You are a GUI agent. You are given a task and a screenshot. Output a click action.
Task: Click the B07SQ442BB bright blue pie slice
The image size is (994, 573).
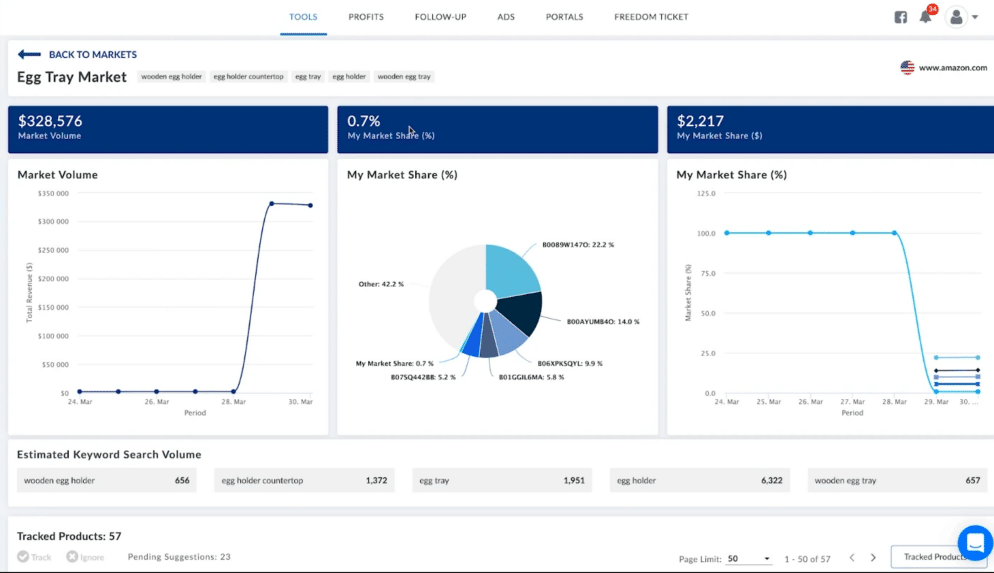pos(473,340)
